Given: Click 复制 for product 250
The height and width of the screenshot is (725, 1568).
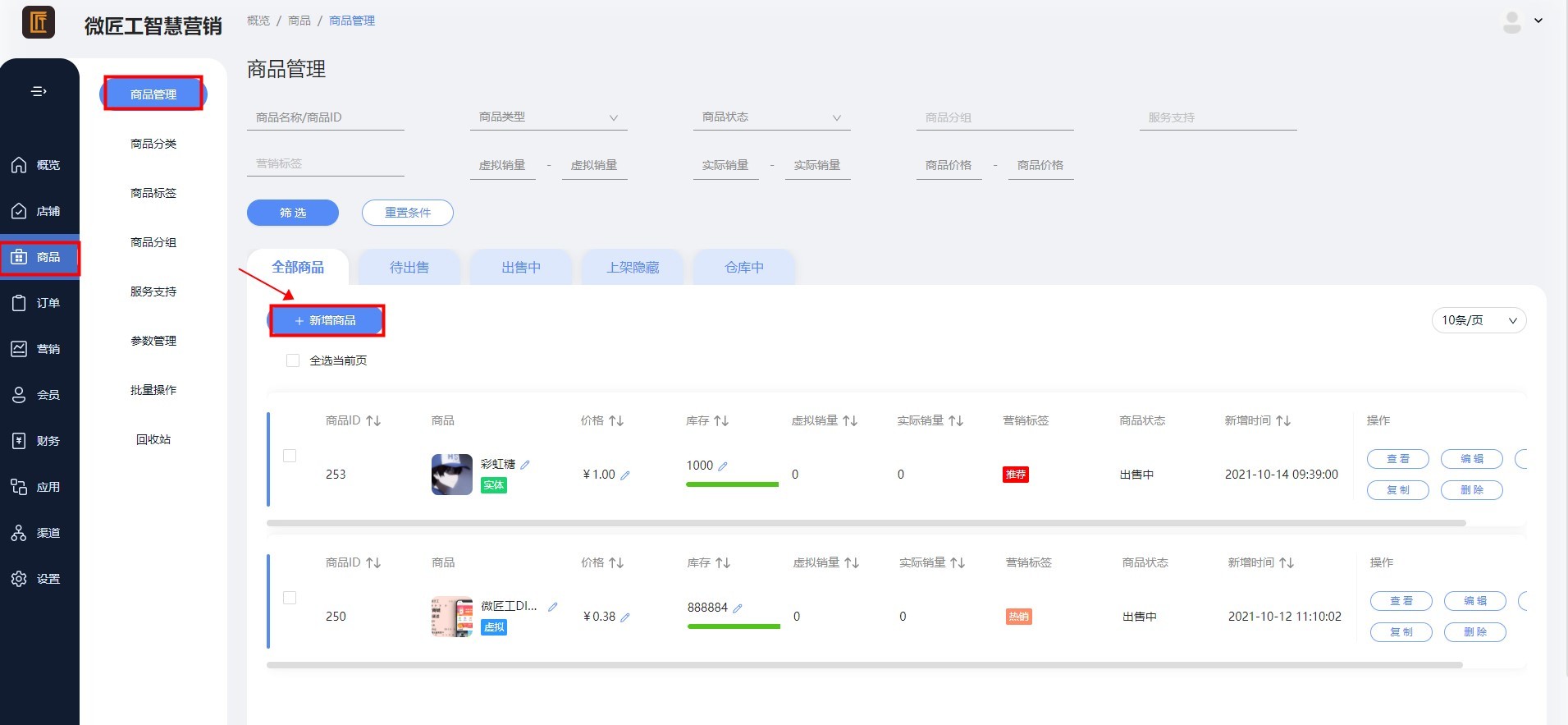Looking at the screenshot, I should [x=1401, y=632].
